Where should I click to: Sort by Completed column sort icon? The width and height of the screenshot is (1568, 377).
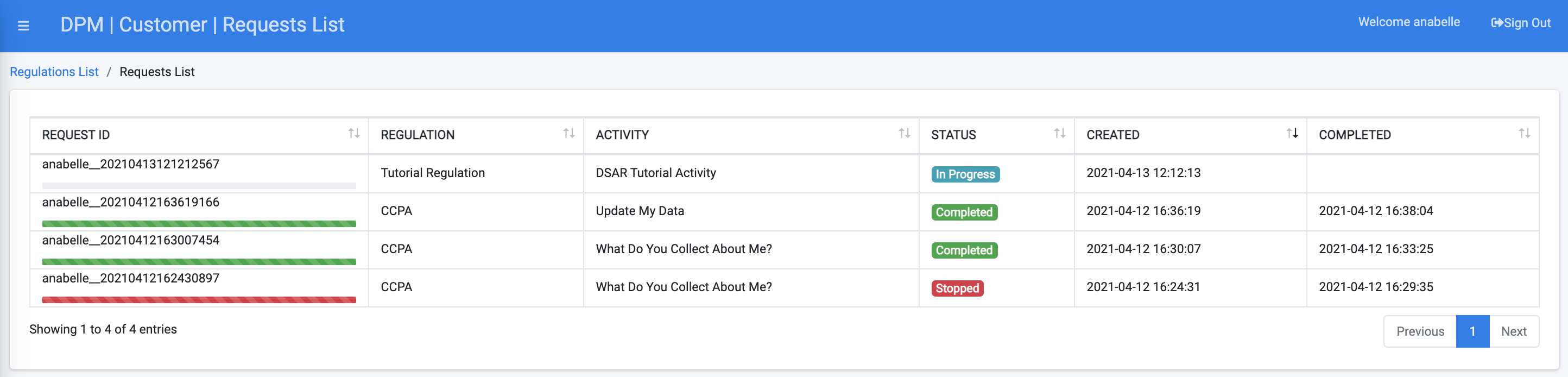1523,134
